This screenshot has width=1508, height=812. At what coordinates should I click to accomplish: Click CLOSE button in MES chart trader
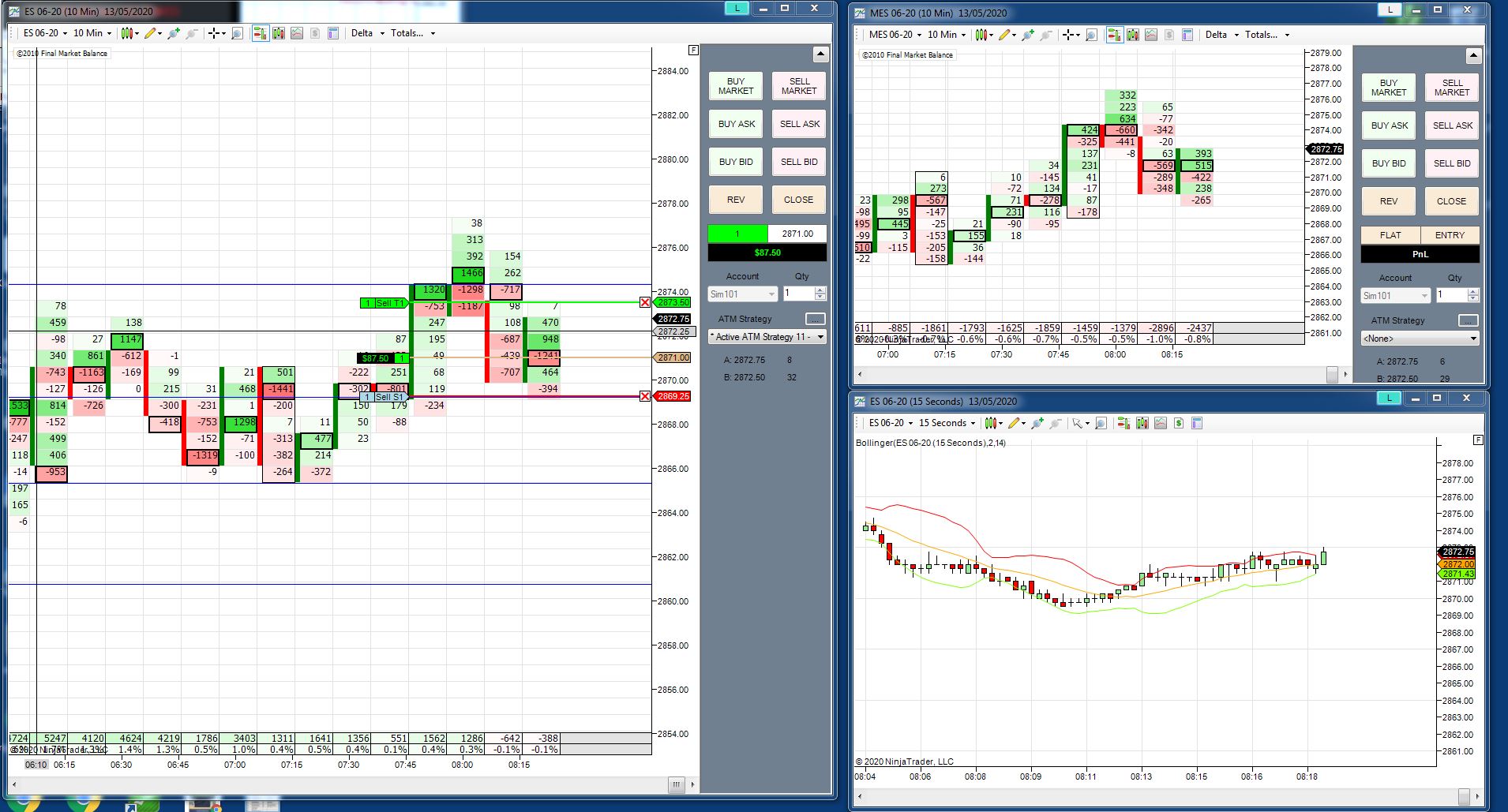pyautogui.click(x=1452, y=201)
